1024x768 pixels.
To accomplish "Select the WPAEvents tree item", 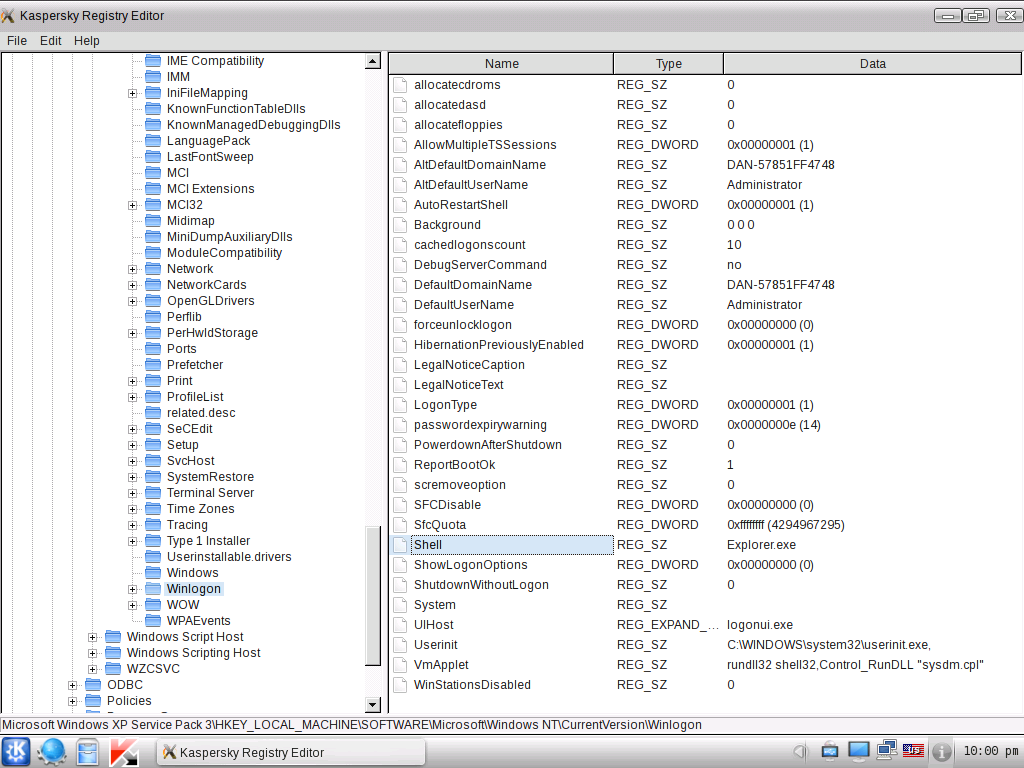I will click(199, 620).
